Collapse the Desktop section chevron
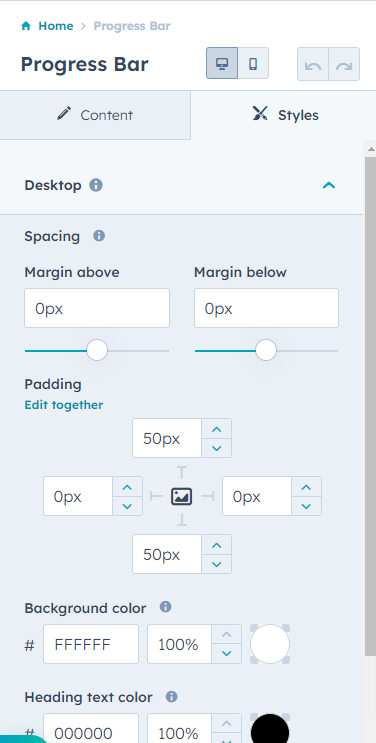376x743 pixels. click(x=329, y=185)
